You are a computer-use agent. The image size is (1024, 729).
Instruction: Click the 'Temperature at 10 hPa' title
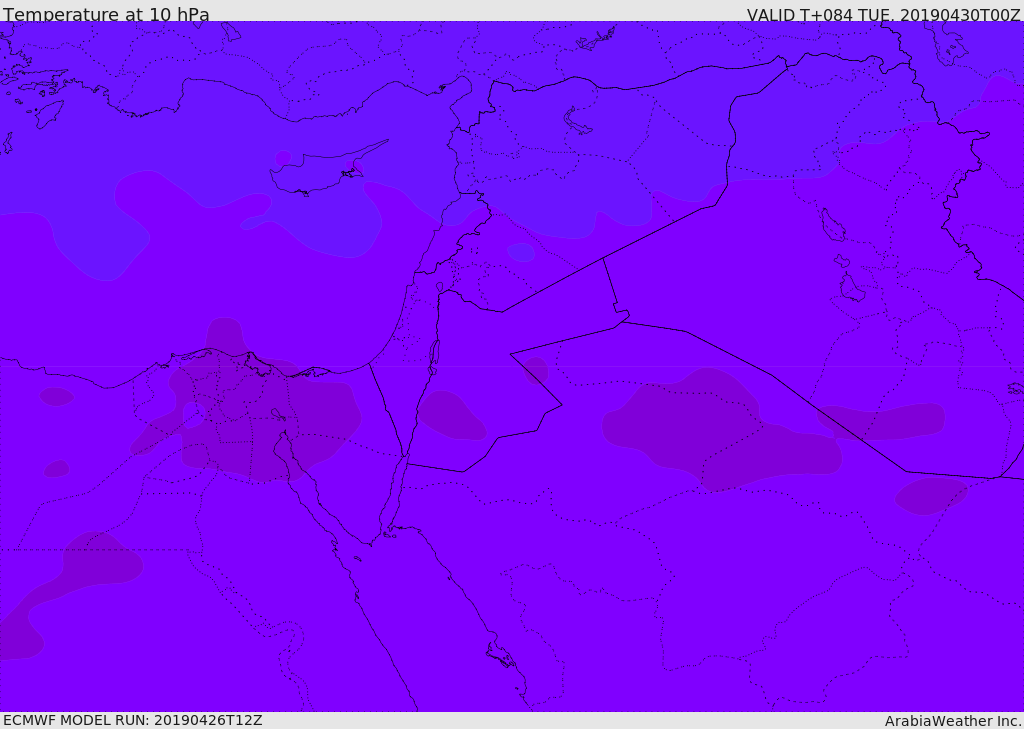click(106, 14)
